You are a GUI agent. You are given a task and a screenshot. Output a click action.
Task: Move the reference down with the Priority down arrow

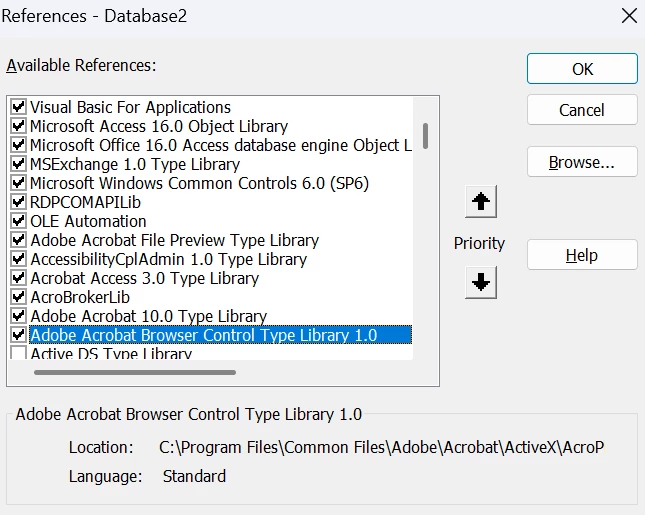coord(480,282)
